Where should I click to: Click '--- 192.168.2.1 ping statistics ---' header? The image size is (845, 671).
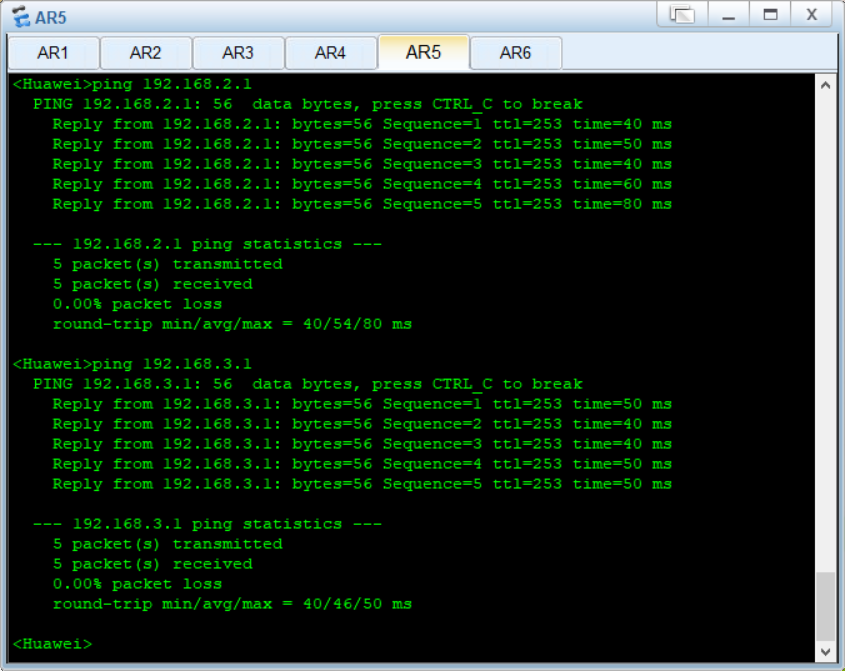click(x=207, y=244)
